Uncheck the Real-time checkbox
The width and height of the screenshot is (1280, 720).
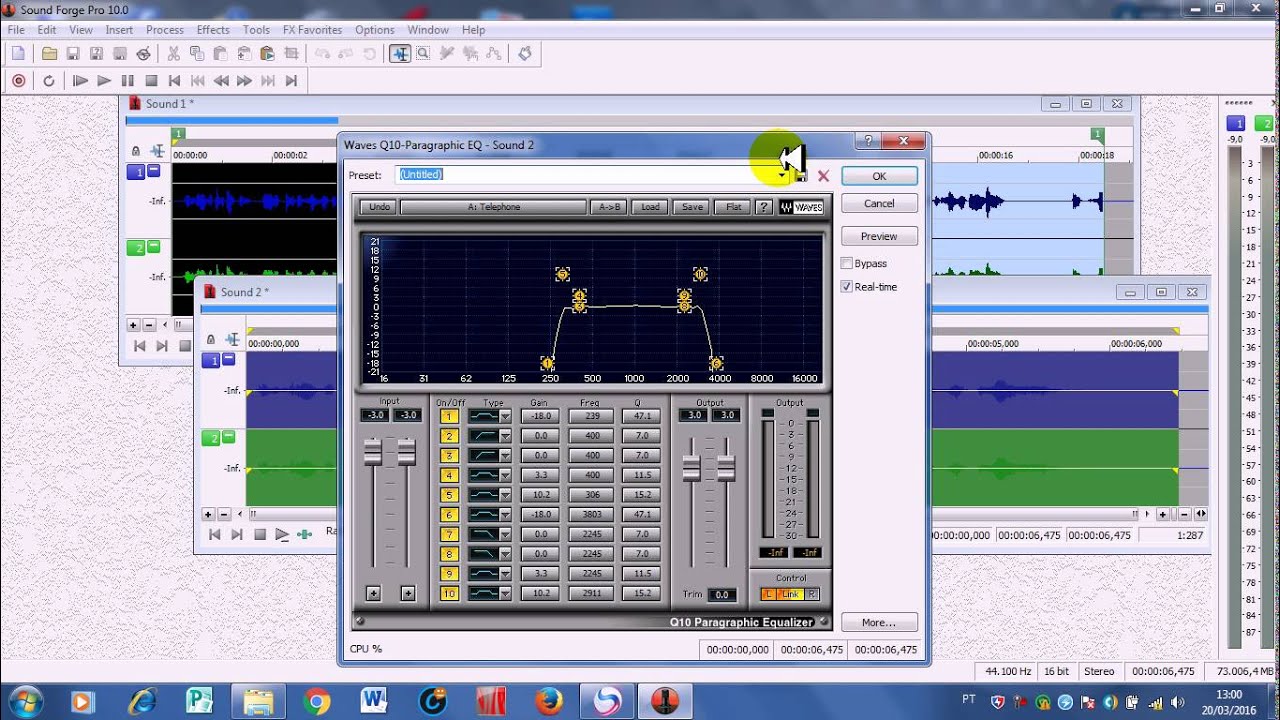847,287
